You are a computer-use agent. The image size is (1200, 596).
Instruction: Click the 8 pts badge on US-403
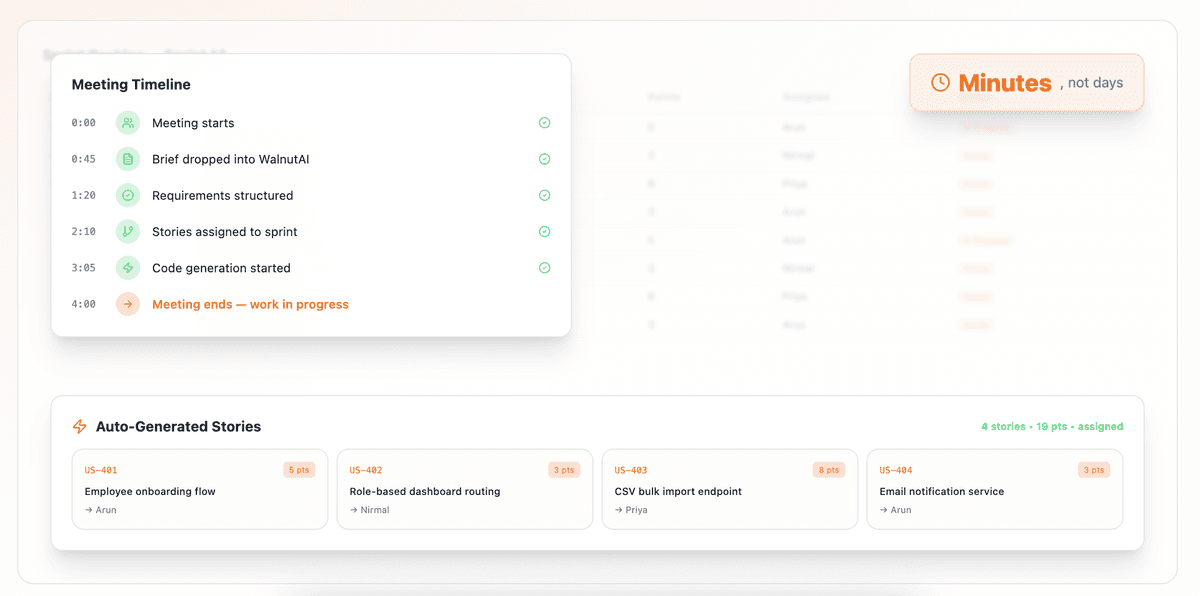828,469
